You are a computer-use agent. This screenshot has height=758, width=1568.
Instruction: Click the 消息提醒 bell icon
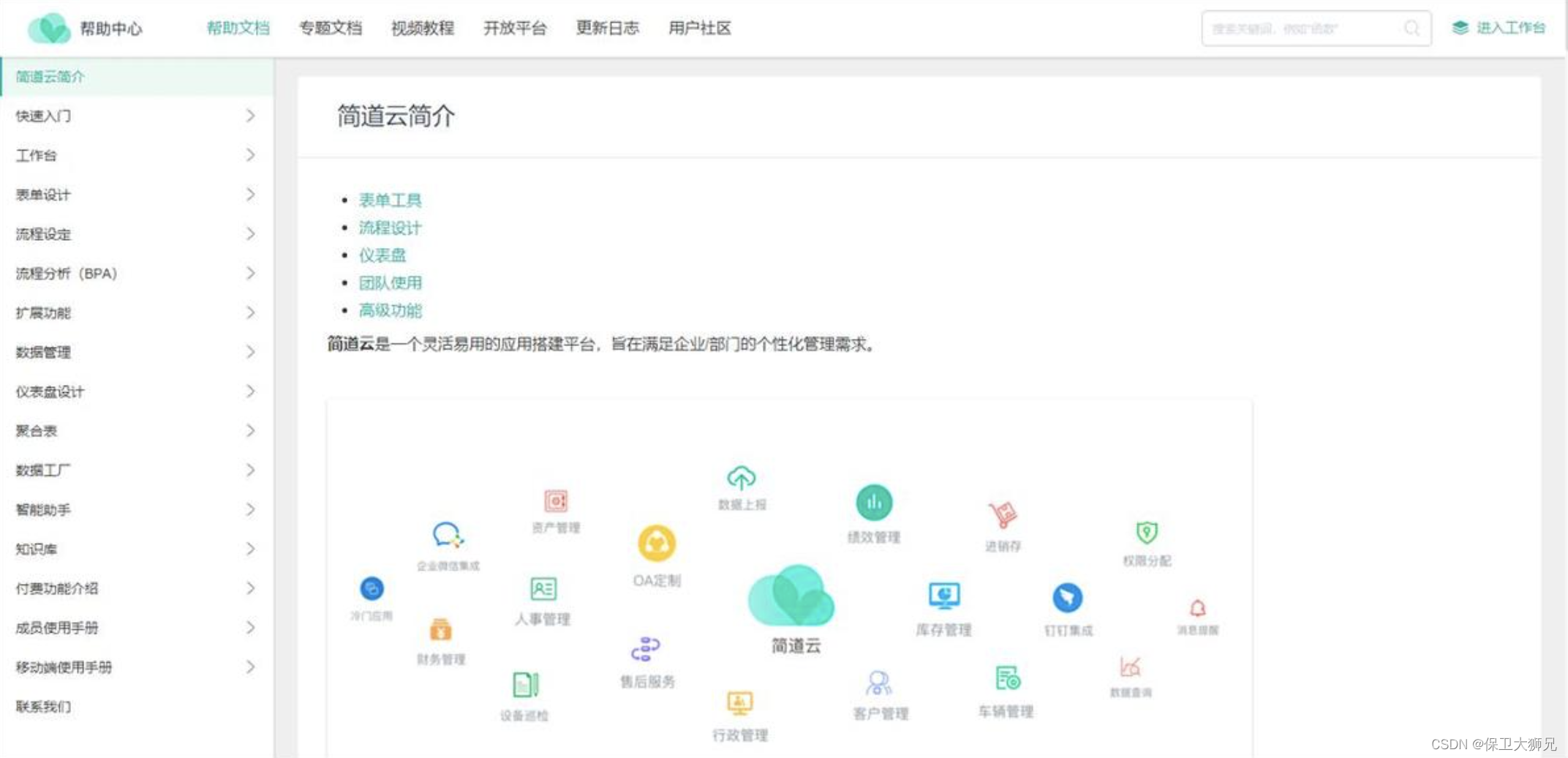click(x=1197, y=608)
